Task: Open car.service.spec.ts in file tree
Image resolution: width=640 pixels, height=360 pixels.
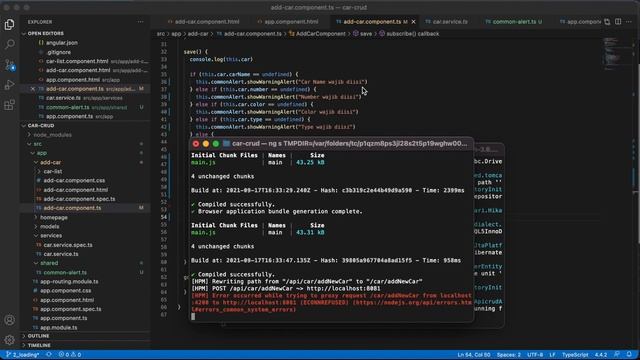Action: click(68, 245)
